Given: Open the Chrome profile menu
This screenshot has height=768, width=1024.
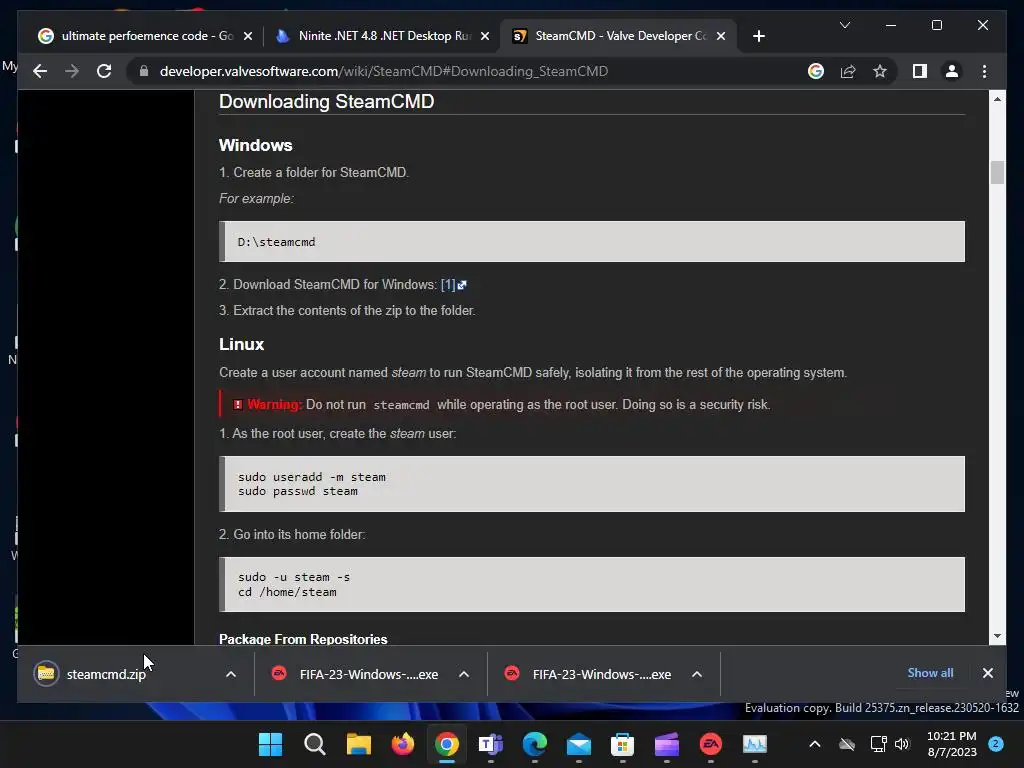Looking at the screenshot, I should (952, 71).
